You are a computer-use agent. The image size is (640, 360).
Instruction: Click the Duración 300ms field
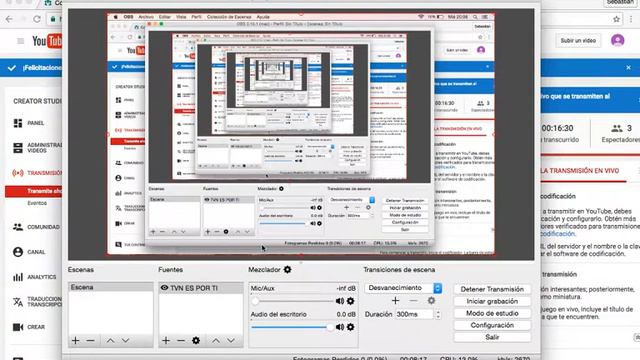coord(414,314)
